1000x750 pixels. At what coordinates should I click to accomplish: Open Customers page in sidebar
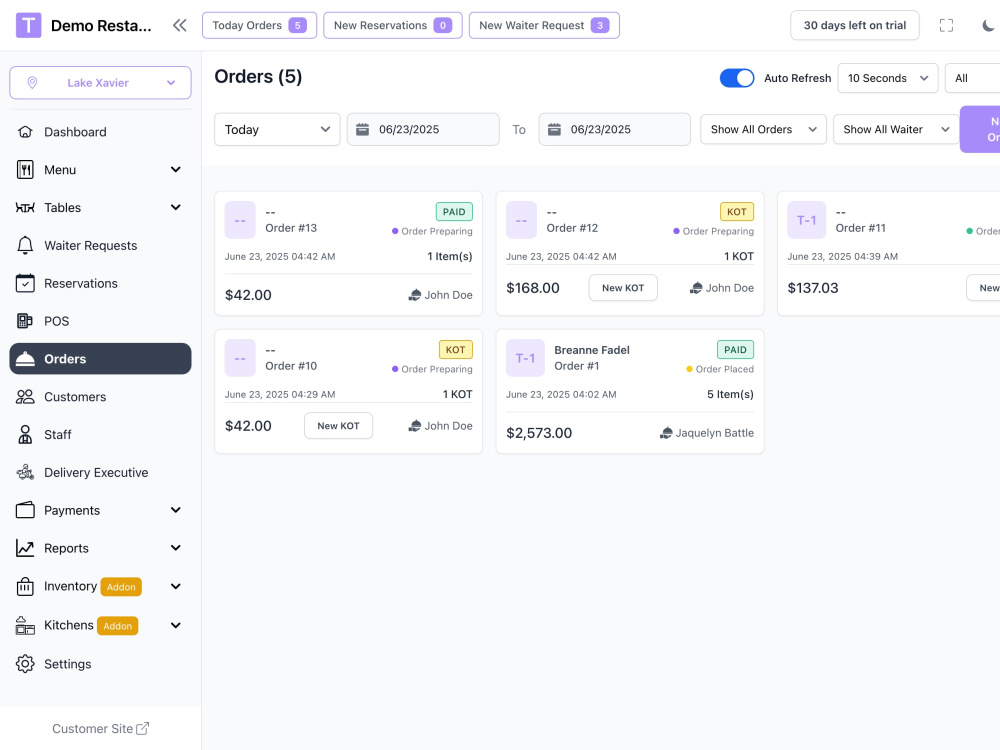click(100, 397)
